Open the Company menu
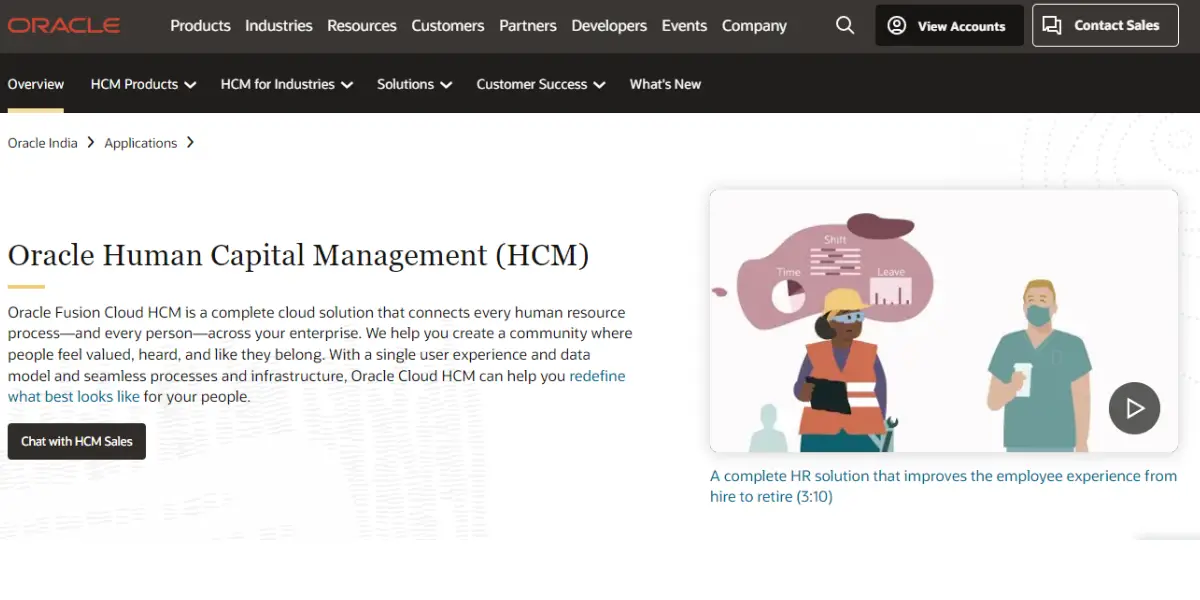1200x600 pixels. [754, 26]
